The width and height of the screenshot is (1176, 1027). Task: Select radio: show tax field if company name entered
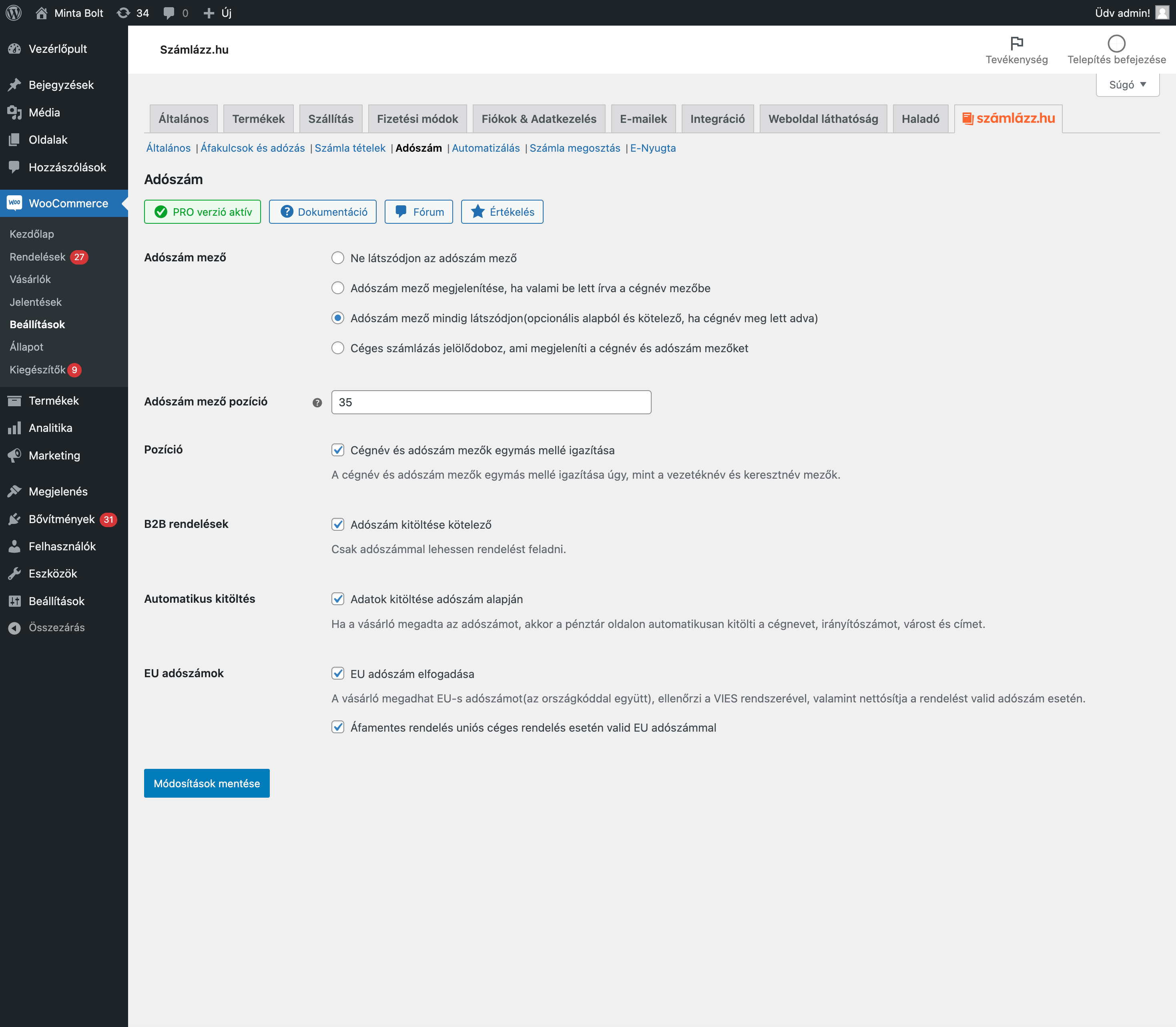338,288
